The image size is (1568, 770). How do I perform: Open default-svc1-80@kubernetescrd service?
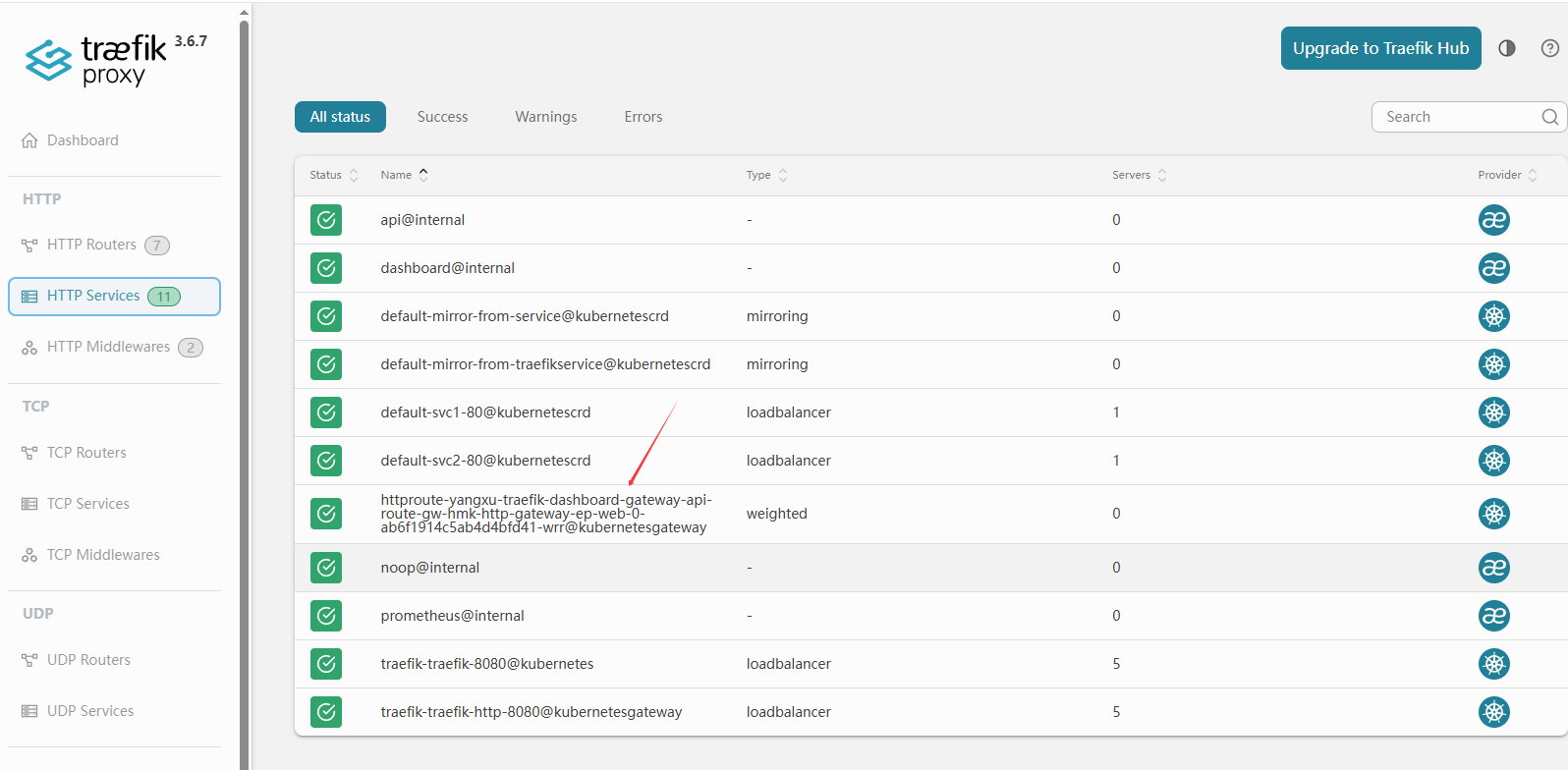tap(930, 412)
